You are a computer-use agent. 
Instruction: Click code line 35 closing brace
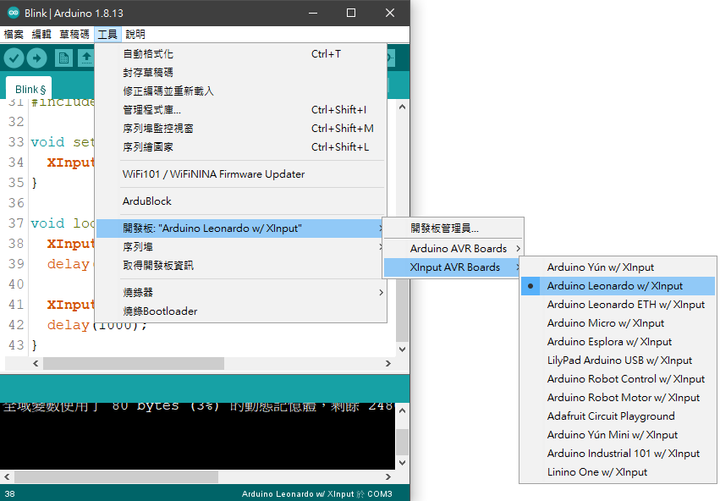point(34,183)
